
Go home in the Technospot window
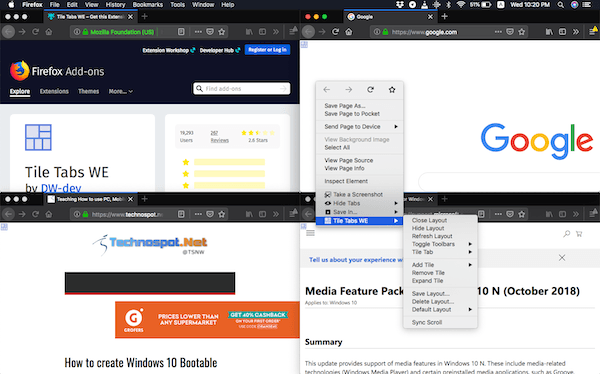point(49,214)
